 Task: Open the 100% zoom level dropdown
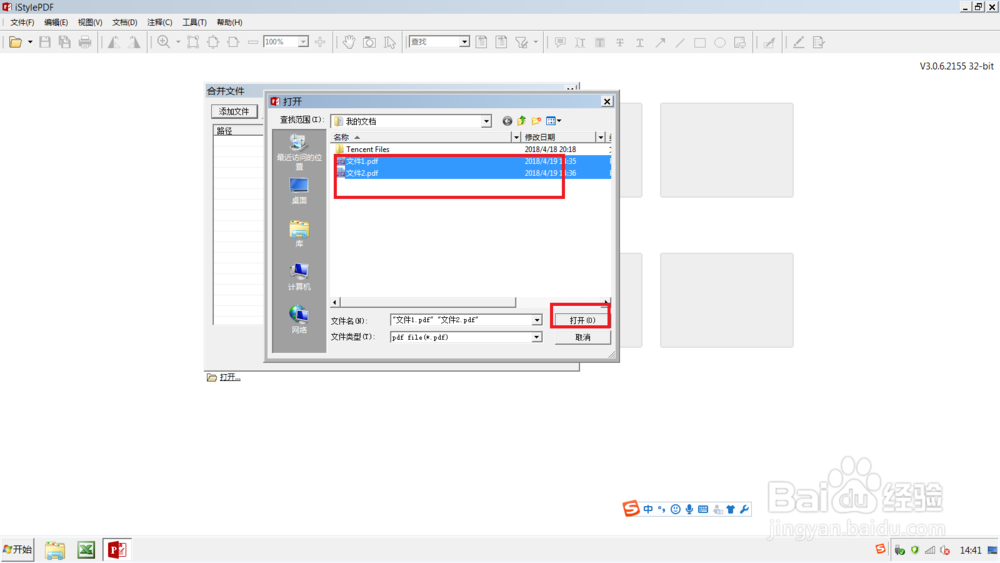(x=304, y=42)
